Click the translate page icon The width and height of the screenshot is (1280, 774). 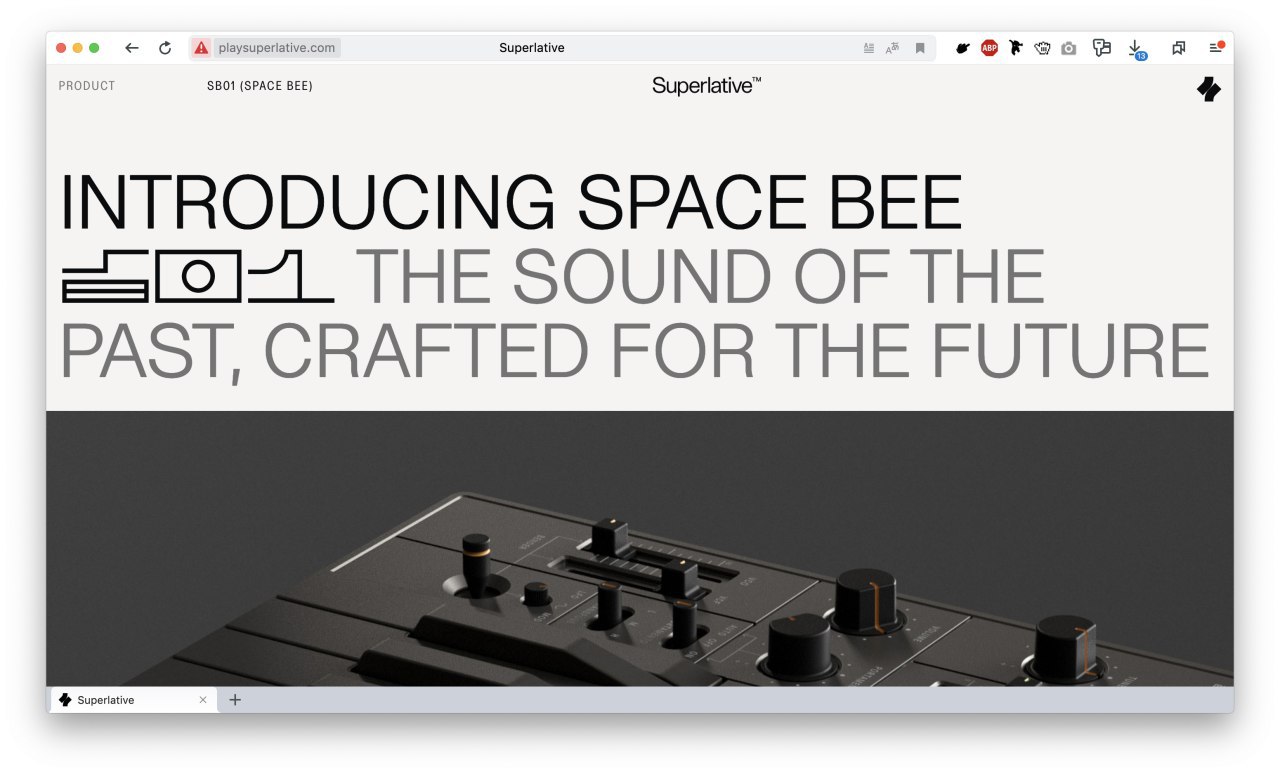[x=893, y=48]
